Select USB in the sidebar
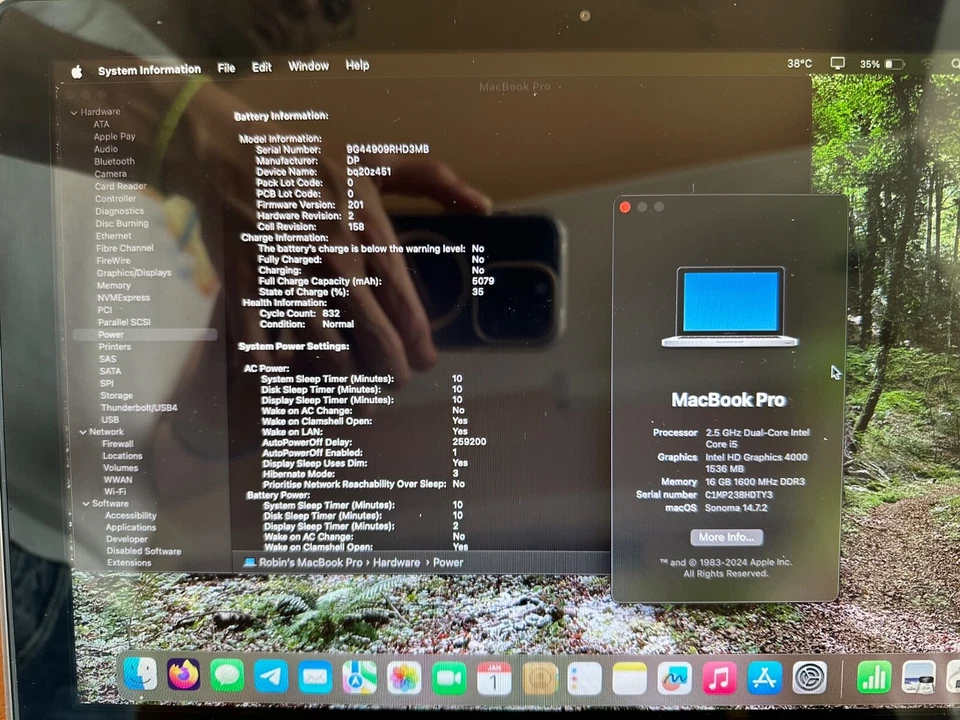 110,419
